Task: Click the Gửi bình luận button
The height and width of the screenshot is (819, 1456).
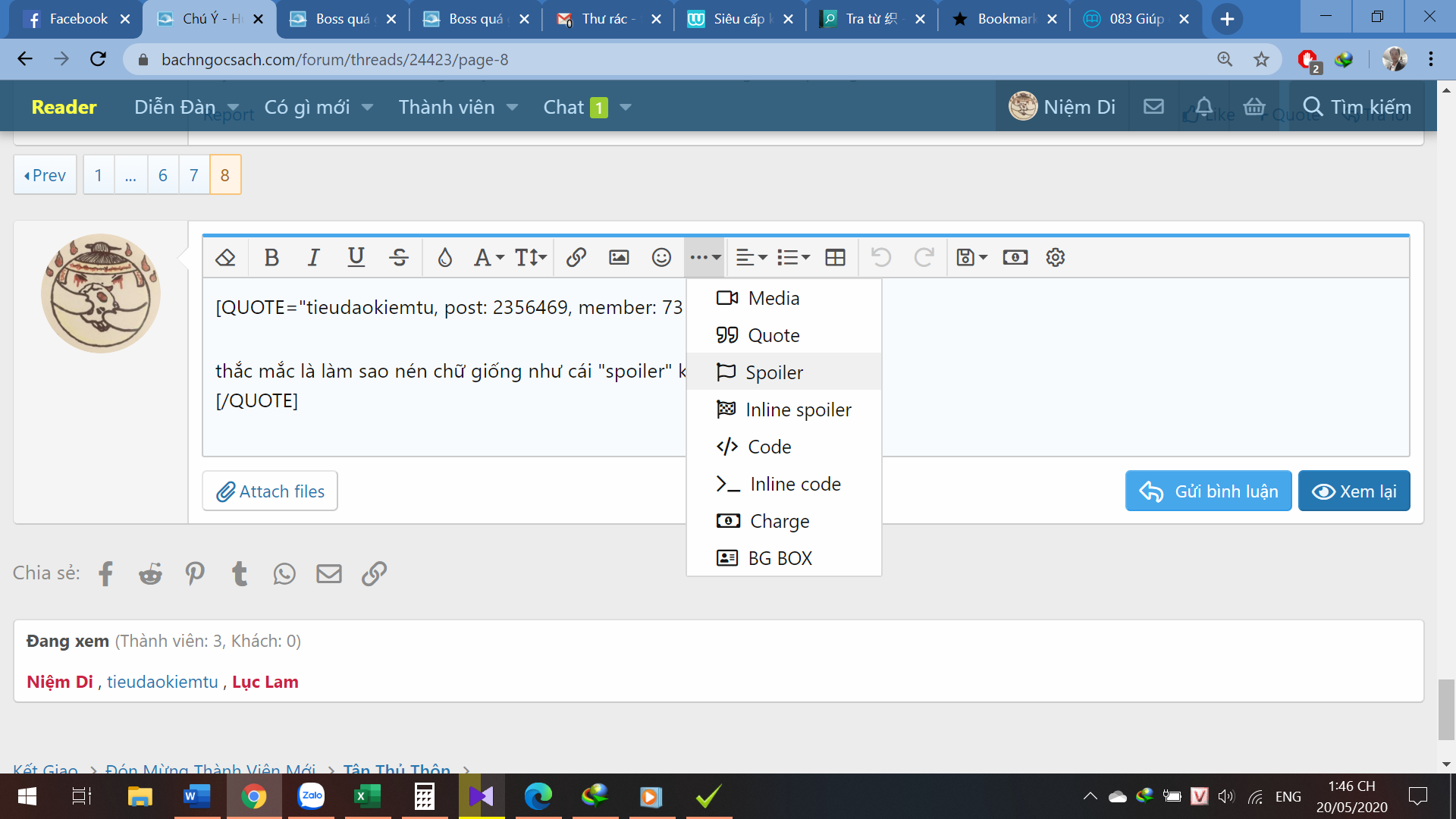Action: click(x=1208, y=491)
